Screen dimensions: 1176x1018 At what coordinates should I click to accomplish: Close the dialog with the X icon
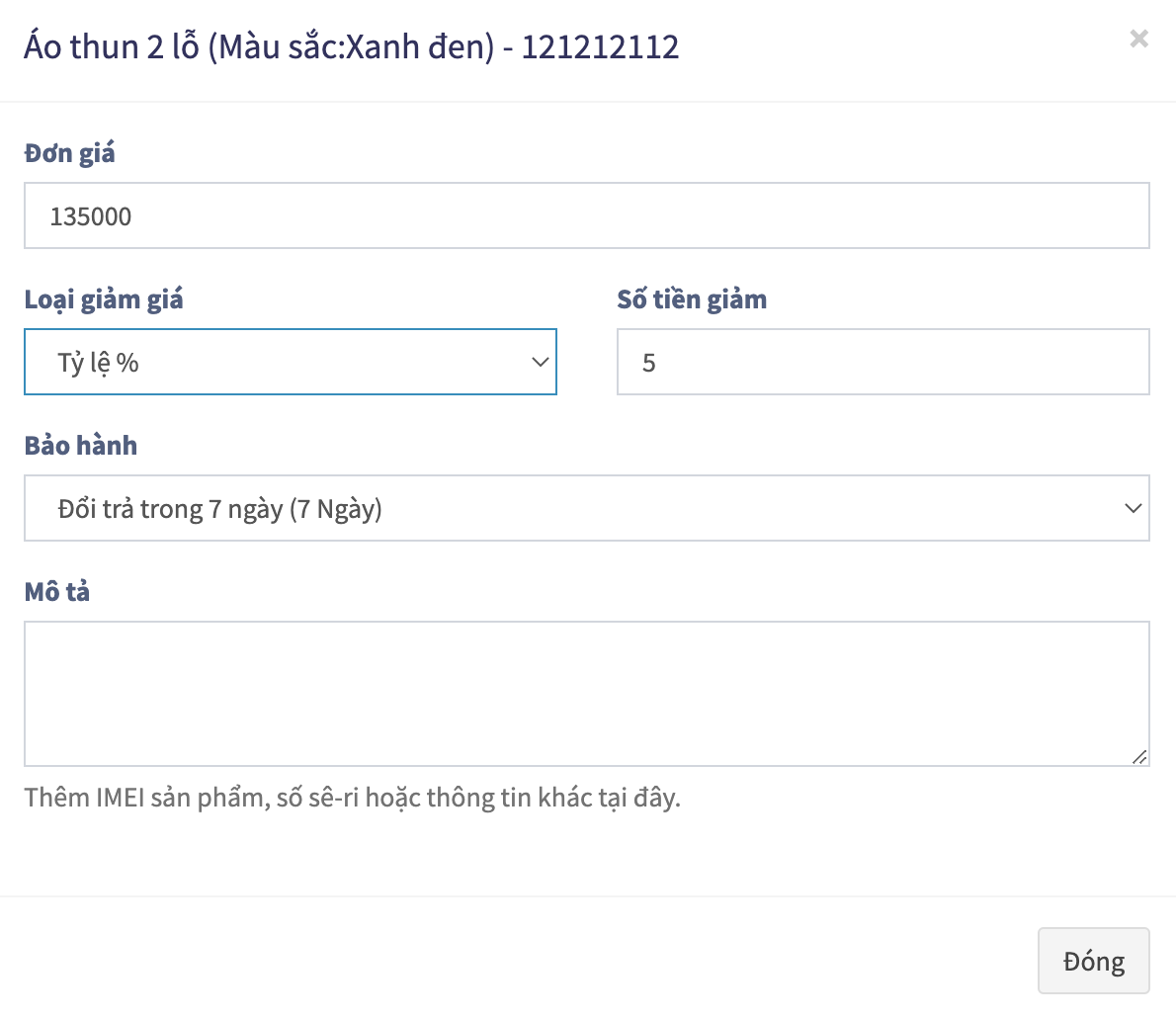click(1138, 39)
